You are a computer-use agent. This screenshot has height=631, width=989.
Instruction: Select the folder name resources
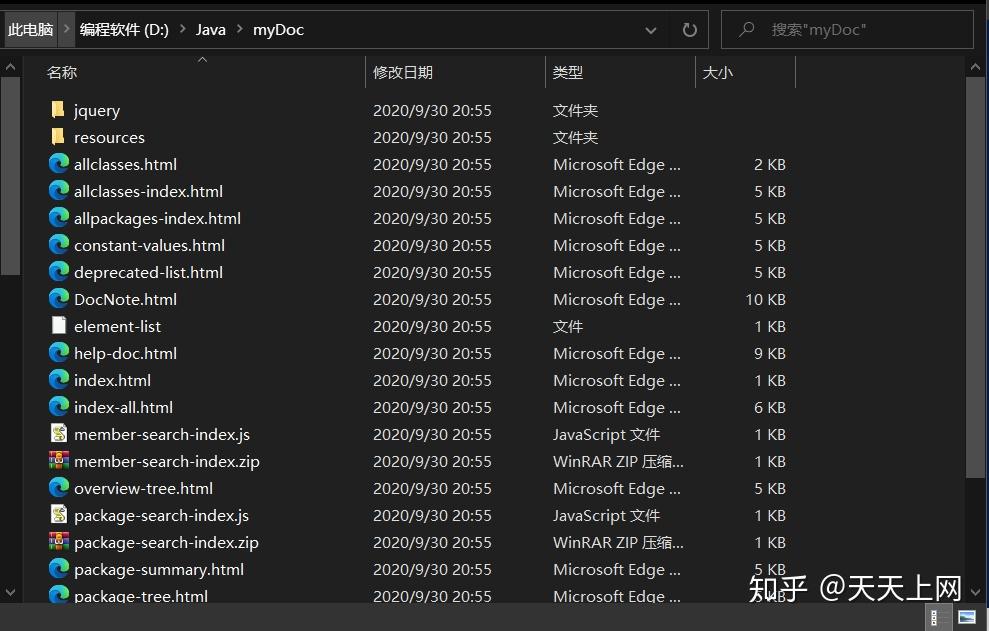(x=109, y=138)
